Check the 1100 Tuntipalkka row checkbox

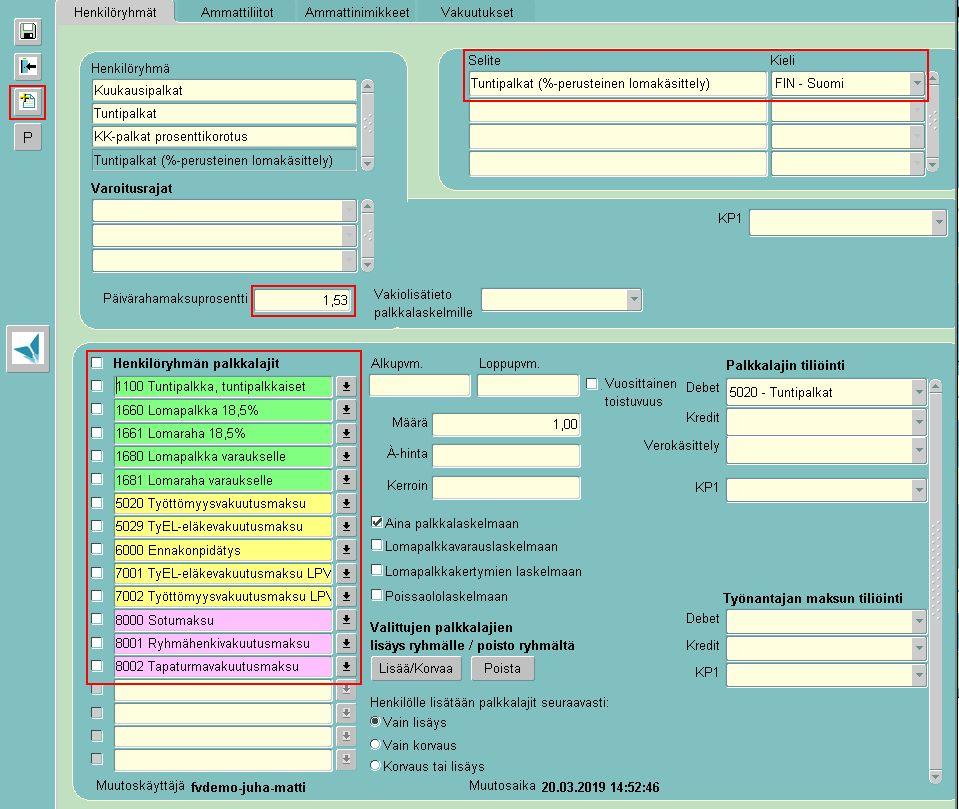97,386
